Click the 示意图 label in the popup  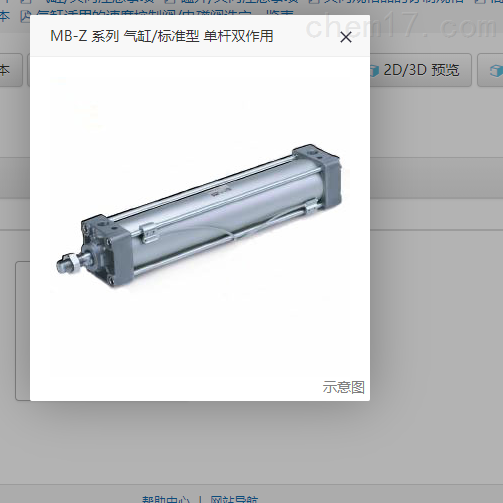(343, 387)
